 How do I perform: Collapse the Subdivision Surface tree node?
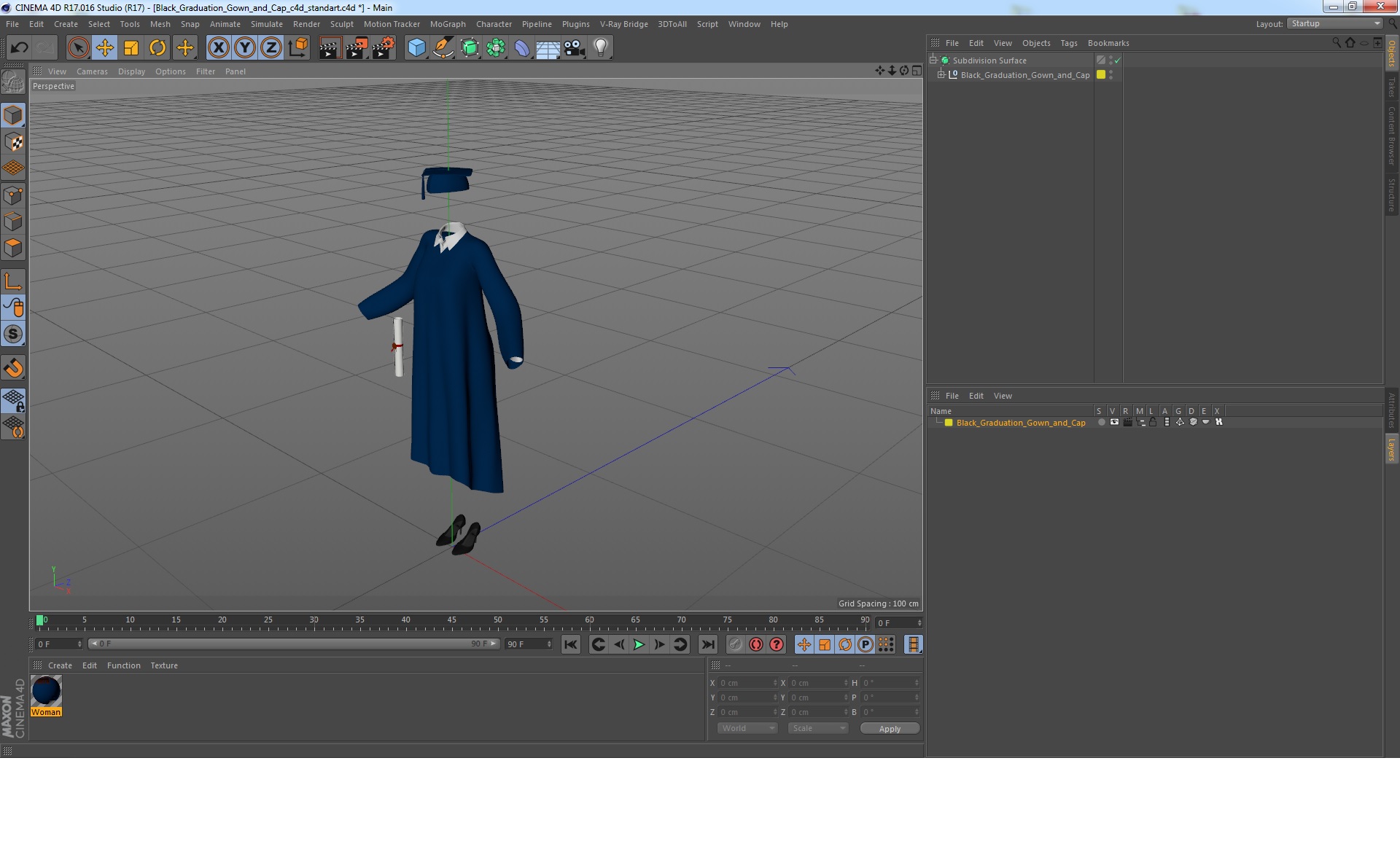(x=933, y=60)
